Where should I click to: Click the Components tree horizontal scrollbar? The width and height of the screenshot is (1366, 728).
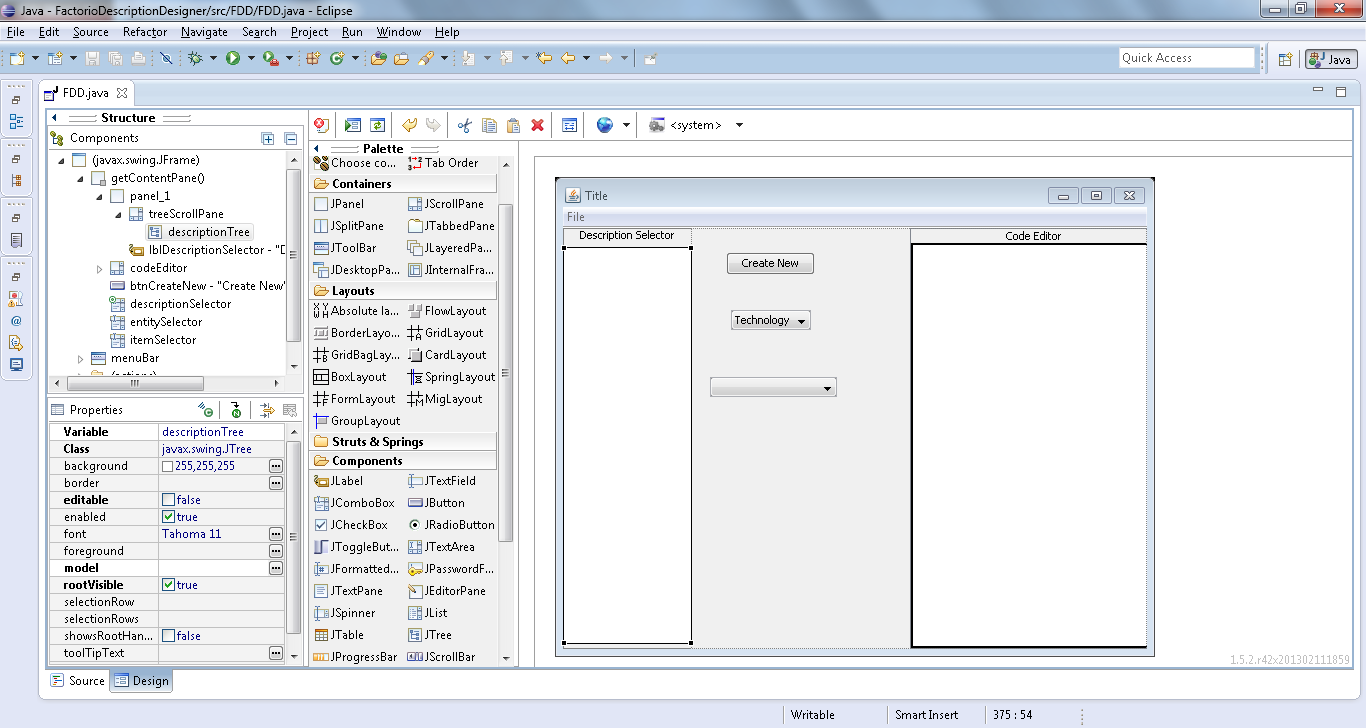point(135,383)
